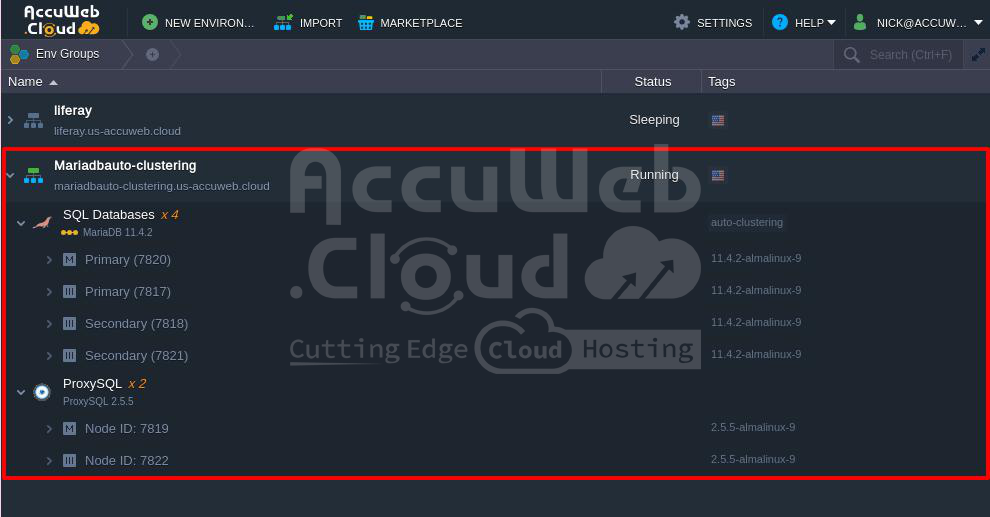This screenshot has width=990, height=517.
Task: Click the expand panel icon beside search
Action: pyautogui.click(x=978, y=55)
